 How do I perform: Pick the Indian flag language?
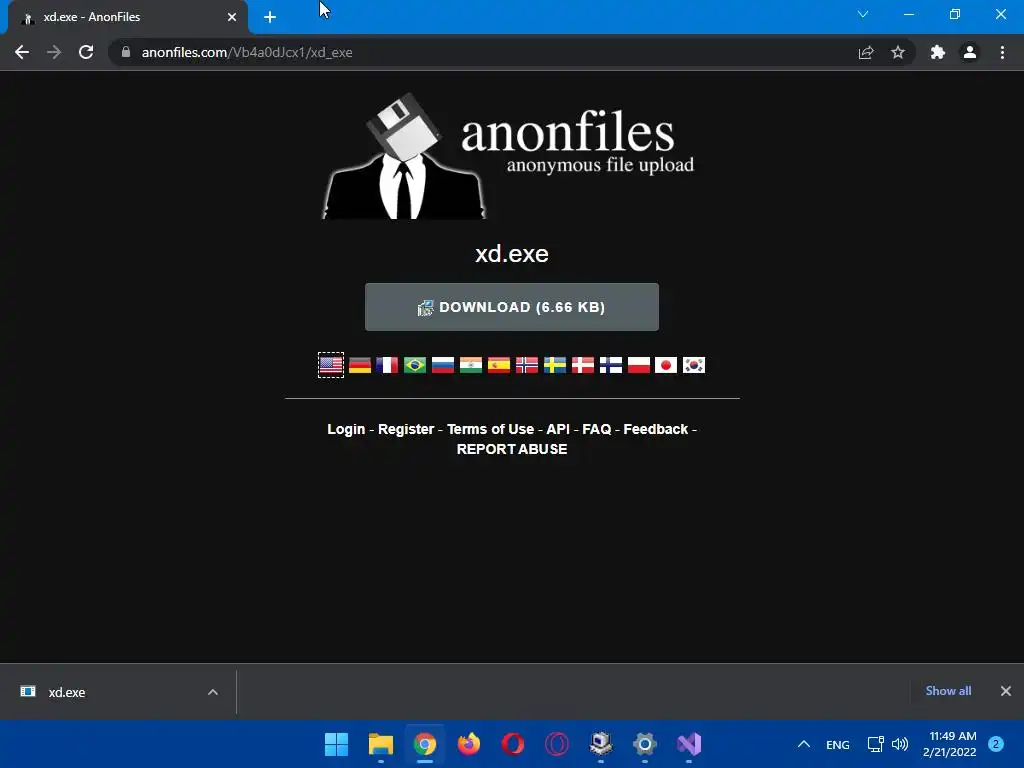(471, 365)
